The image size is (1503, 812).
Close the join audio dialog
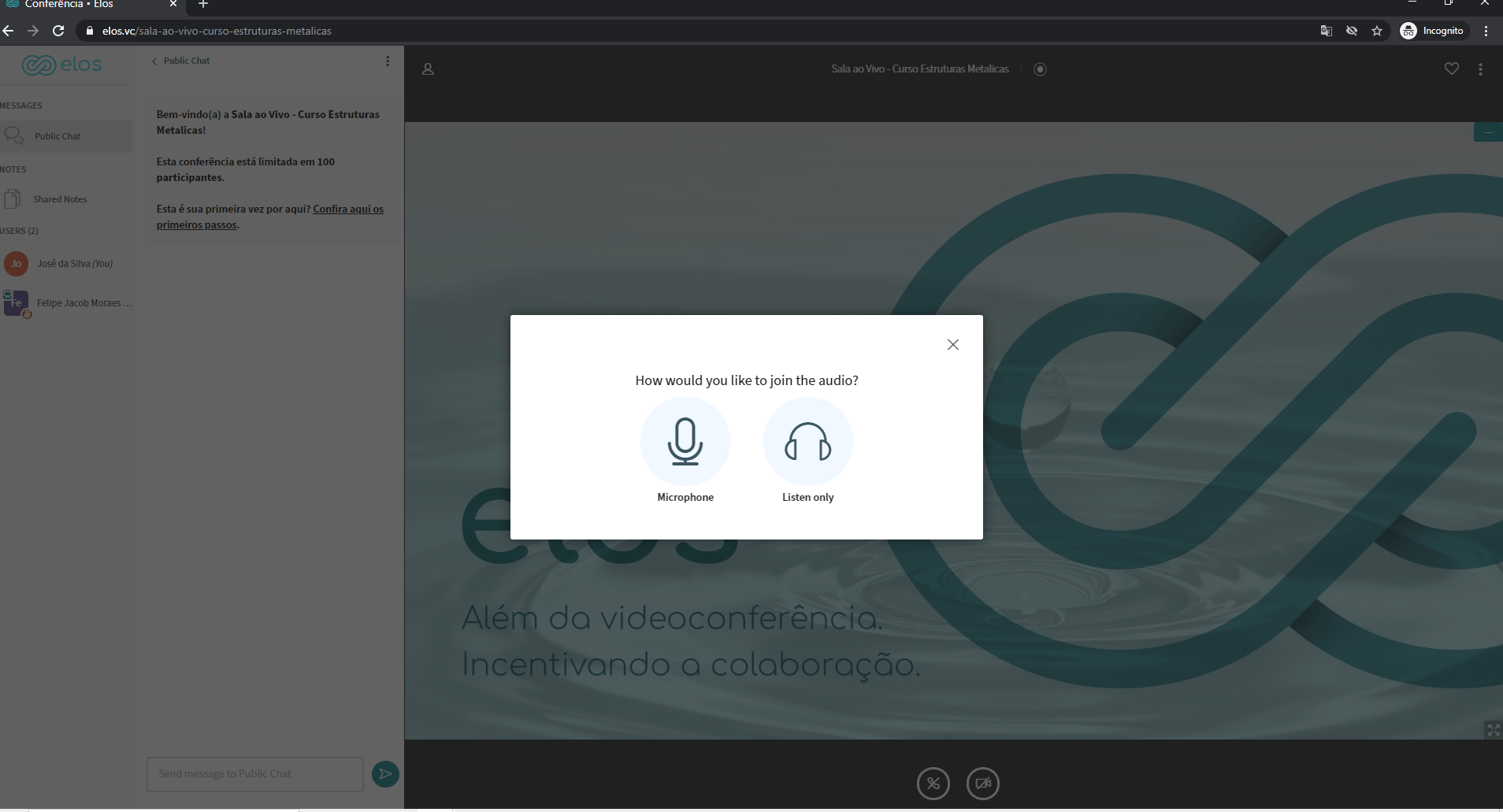[x=953, y=344]
